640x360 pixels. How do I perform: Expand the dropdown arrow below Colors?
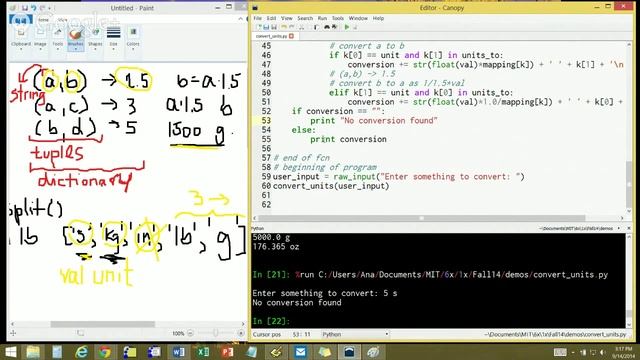coord(133,49)
